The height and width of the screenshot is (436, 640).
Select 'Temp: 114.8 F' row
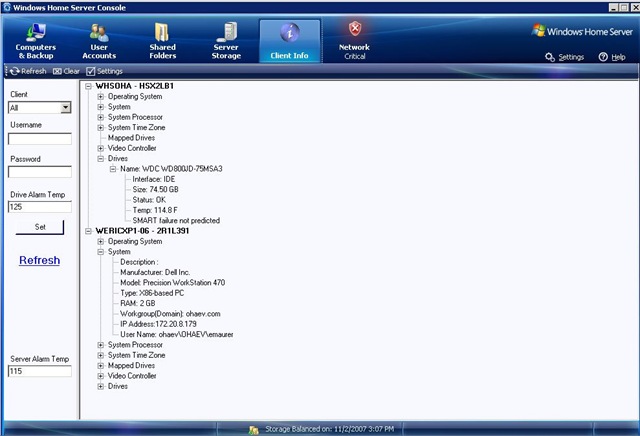pos(155,210)
